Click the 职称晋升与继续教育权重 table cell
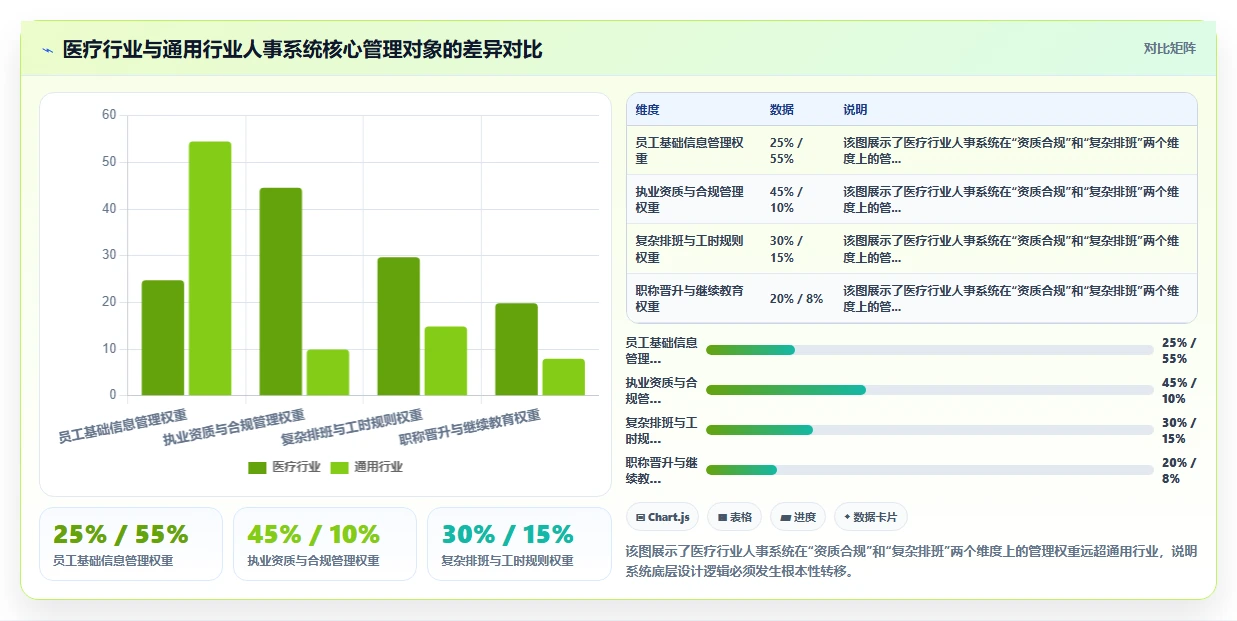This screenshot has width=1237, height=621. (x=694, y=298)
